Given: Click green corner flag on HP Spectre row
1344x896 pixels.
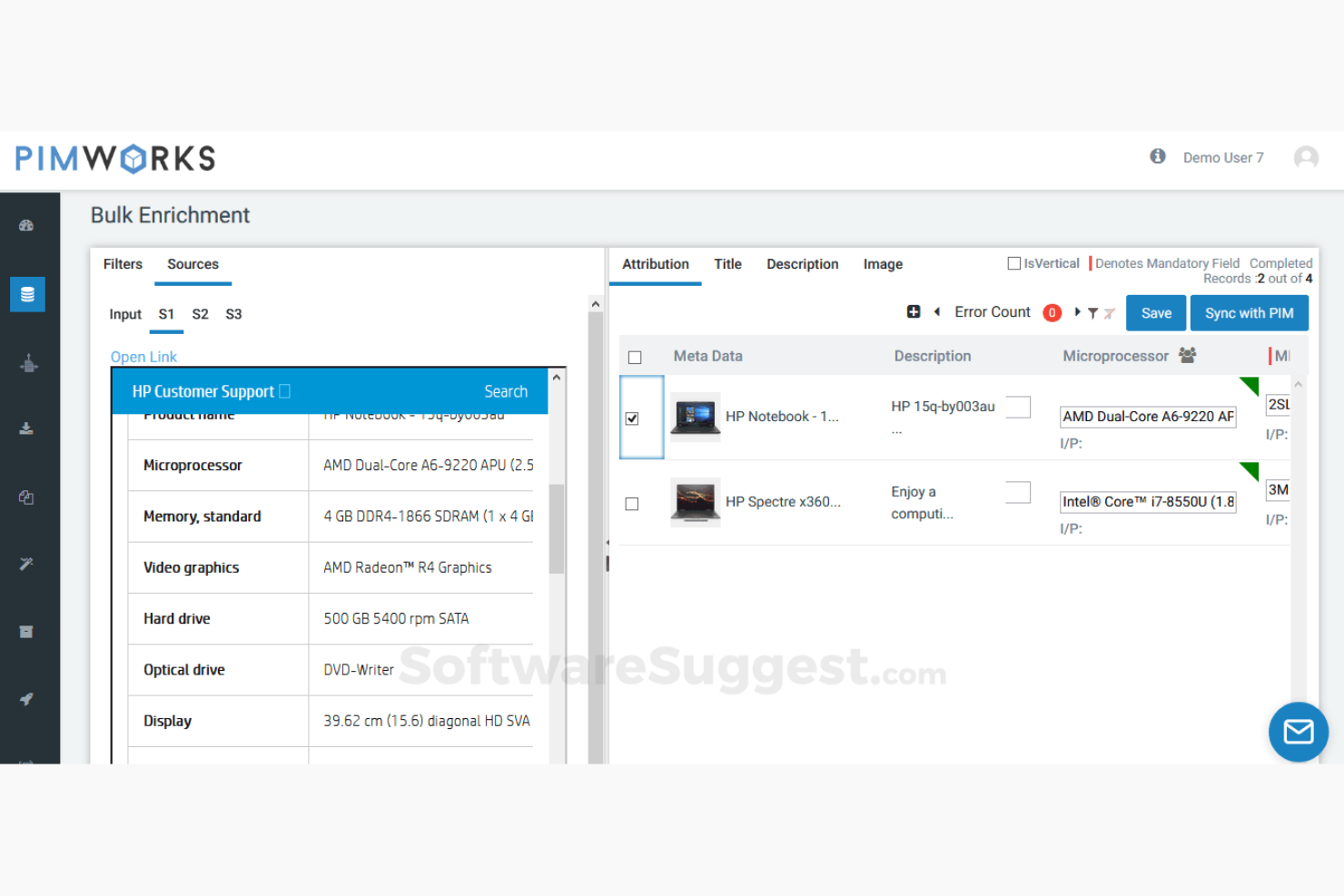Looking at the screenshot, I should (1250, 470).
